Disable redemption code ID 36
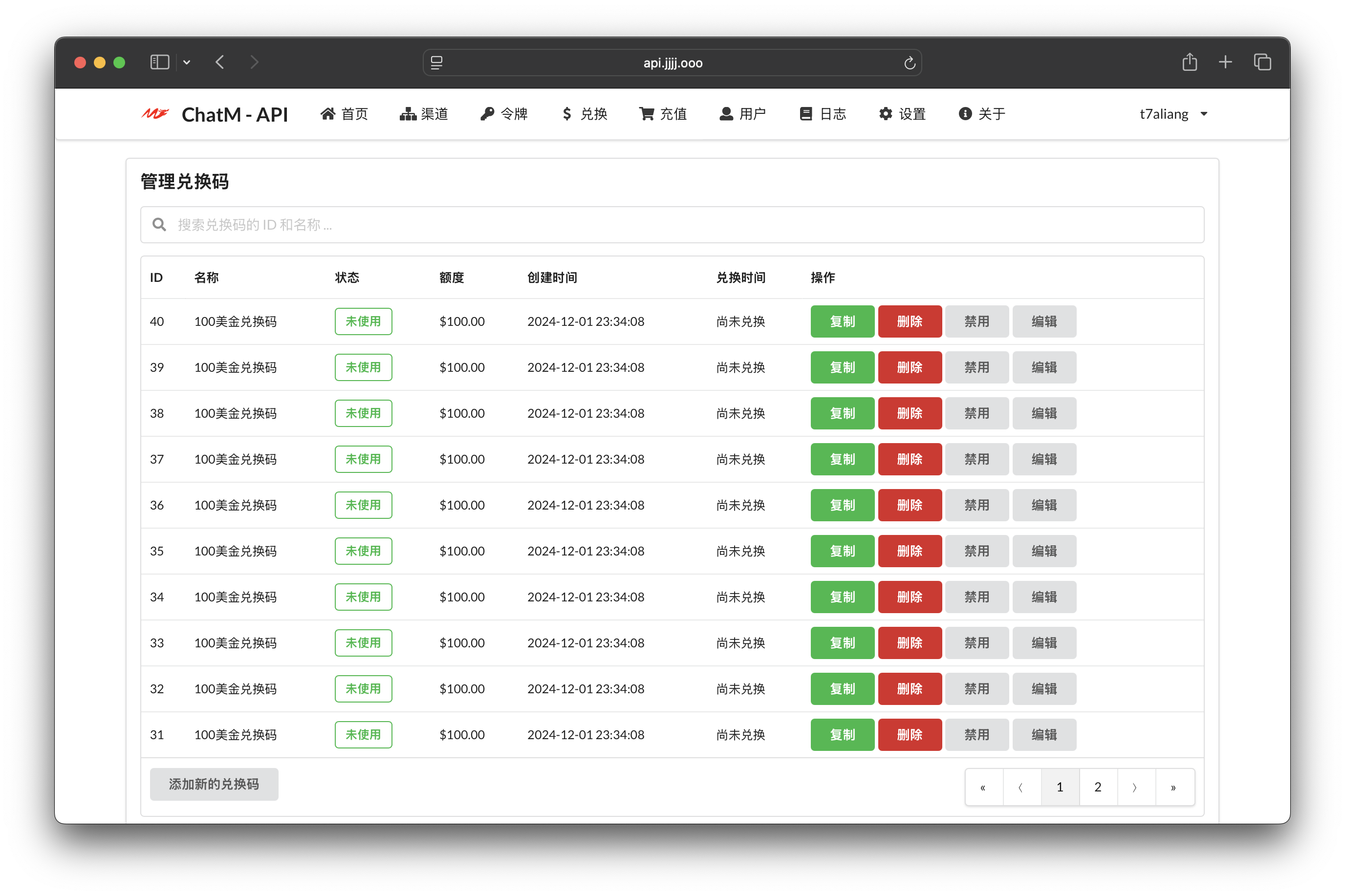The image size is (1345, 896). point(976,505)
